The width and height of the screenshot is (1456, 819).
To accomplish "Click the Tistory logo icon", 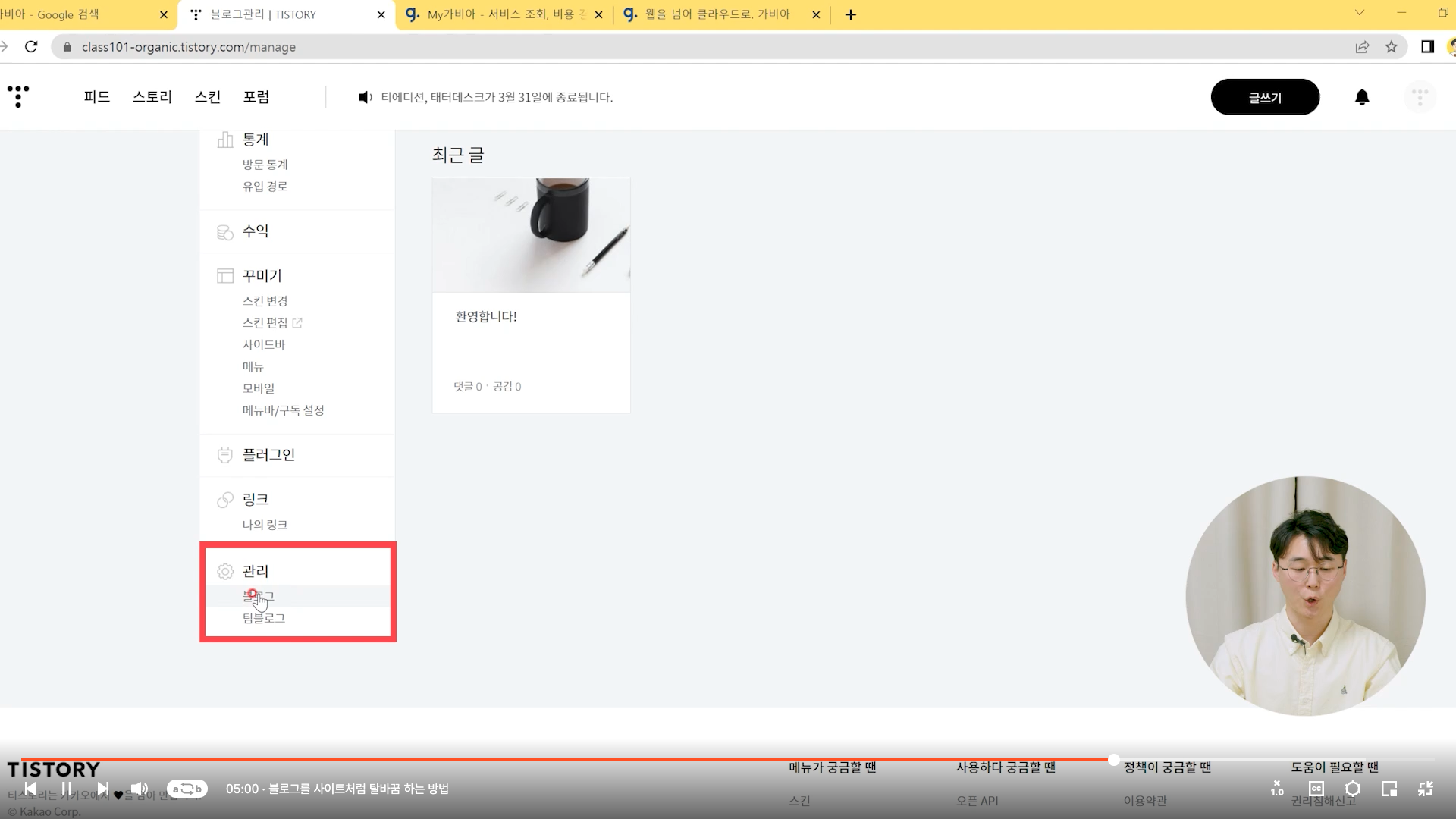I will tap(18, 96).
